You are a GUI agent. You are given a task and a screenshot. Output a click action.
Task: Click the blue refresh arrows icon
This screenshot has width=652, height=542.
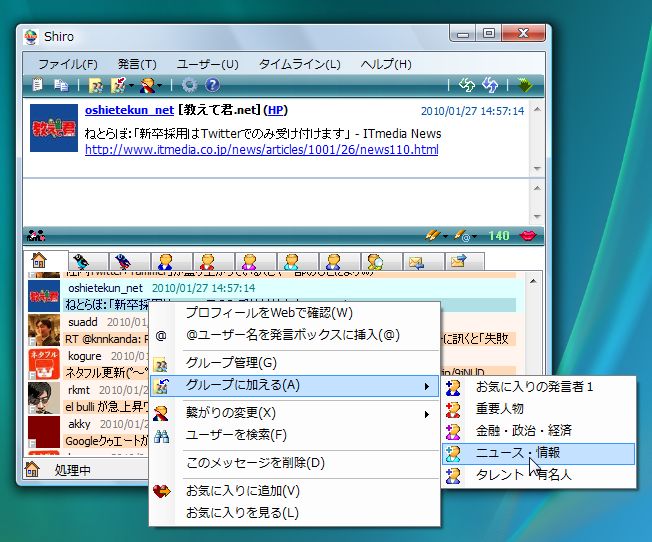click(x=490, y=85)
